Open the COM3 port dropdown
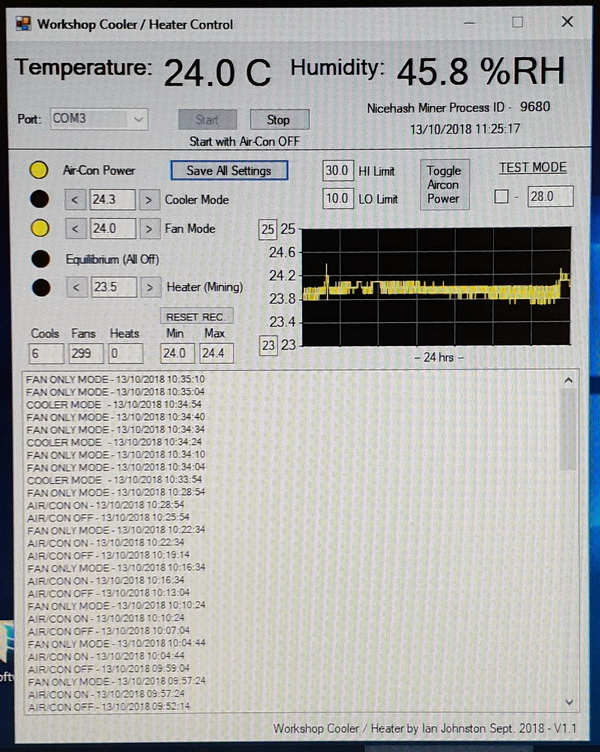This screenshot has width=600, height=752. pyautogui.click(x=138, y=119)
